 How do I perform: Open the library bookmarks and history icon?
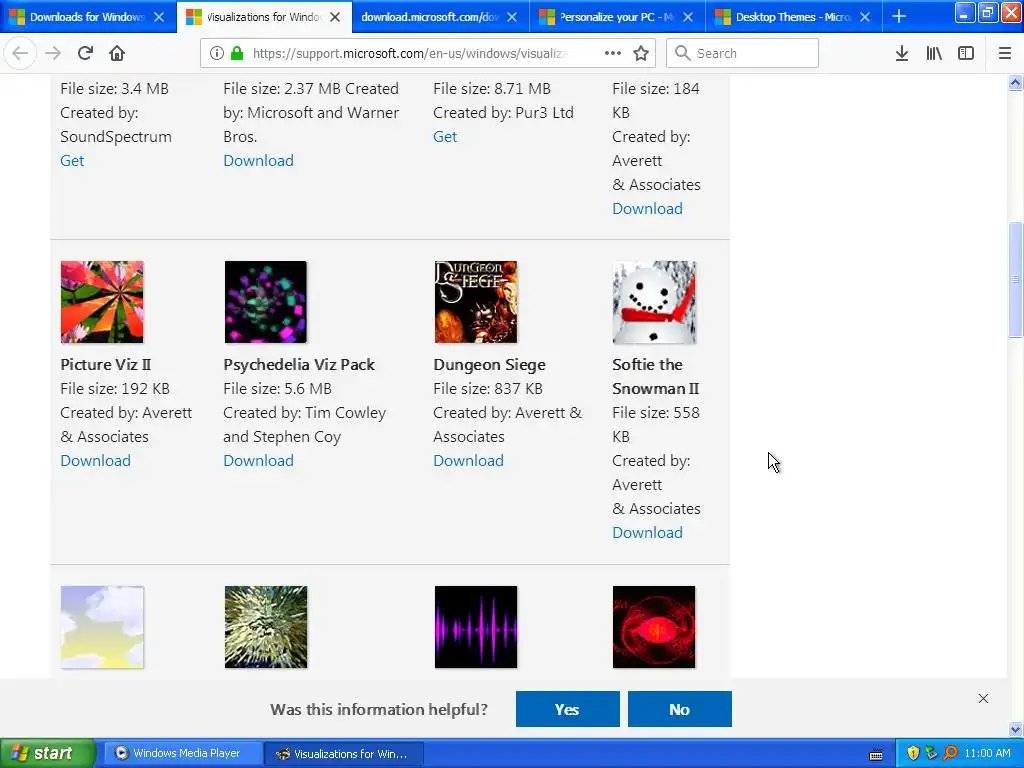pos(934,53)
